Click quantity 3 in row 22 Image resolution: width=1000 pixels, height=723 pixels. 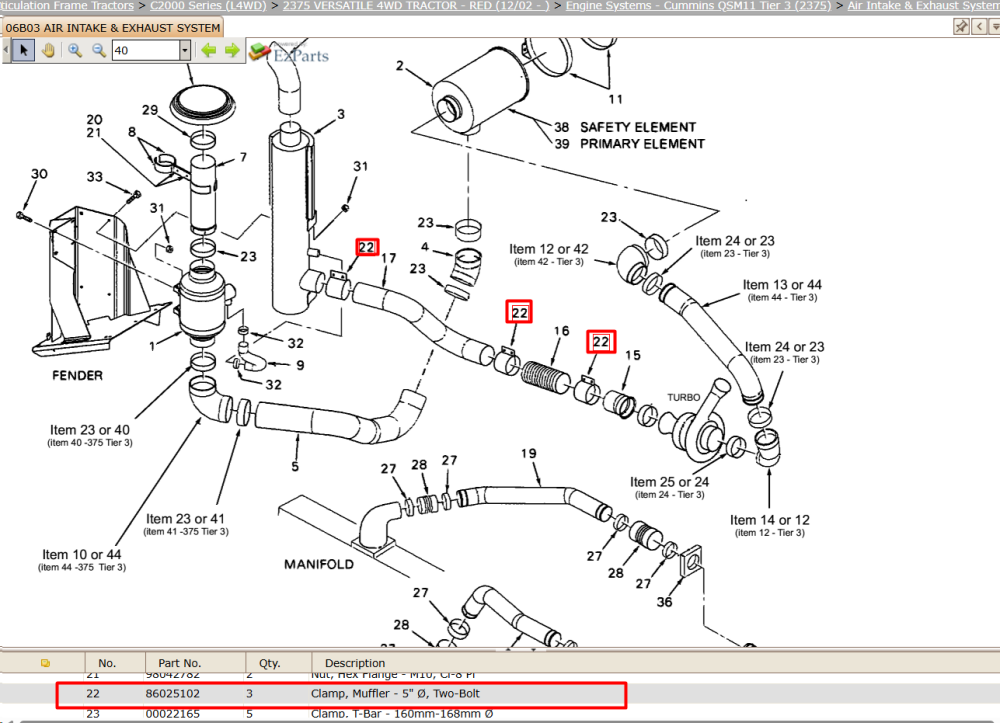click(249, 694)
